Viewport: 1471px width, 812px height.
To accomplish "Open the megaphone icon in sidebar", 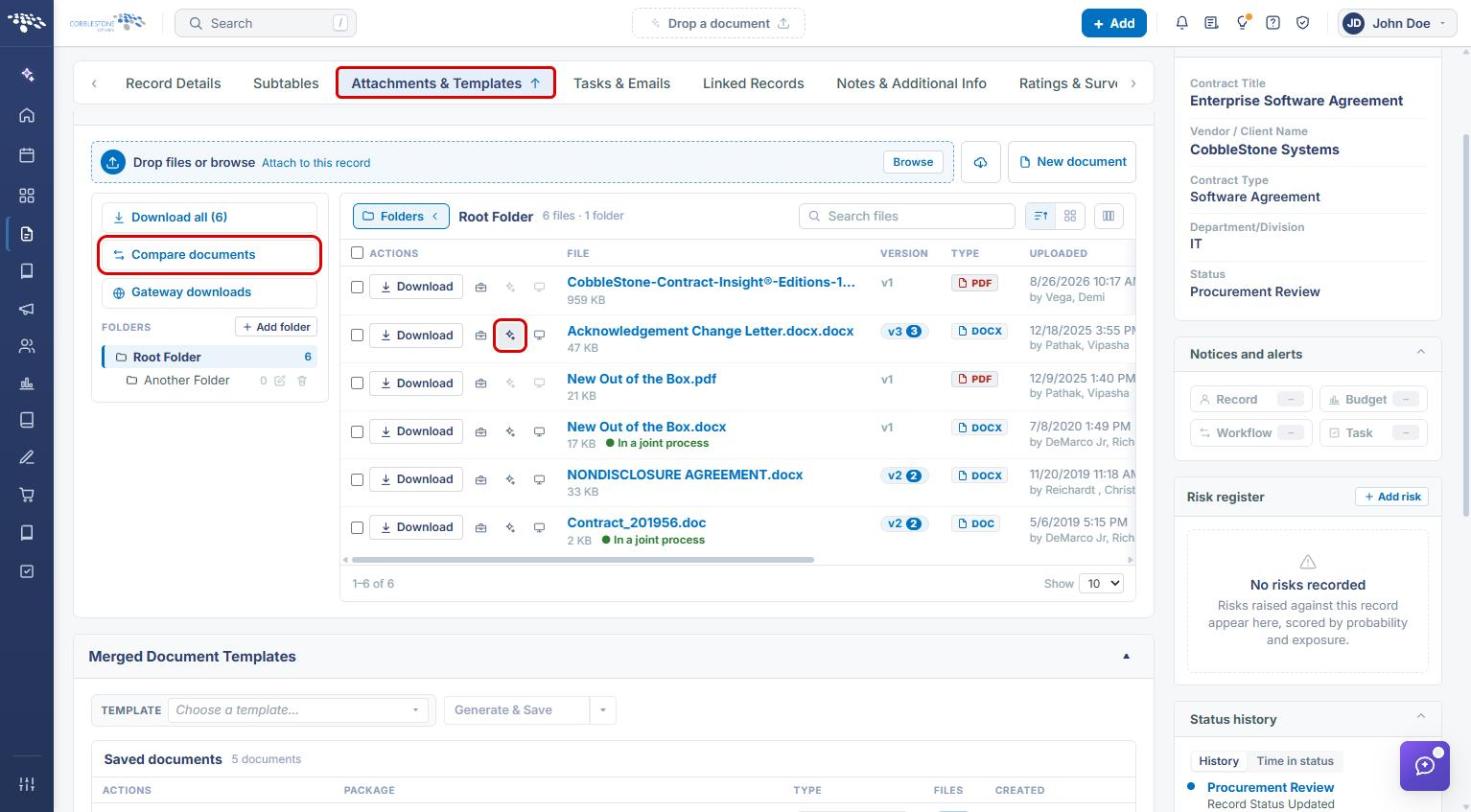I will pyautogui.click(x=27, y=309).
